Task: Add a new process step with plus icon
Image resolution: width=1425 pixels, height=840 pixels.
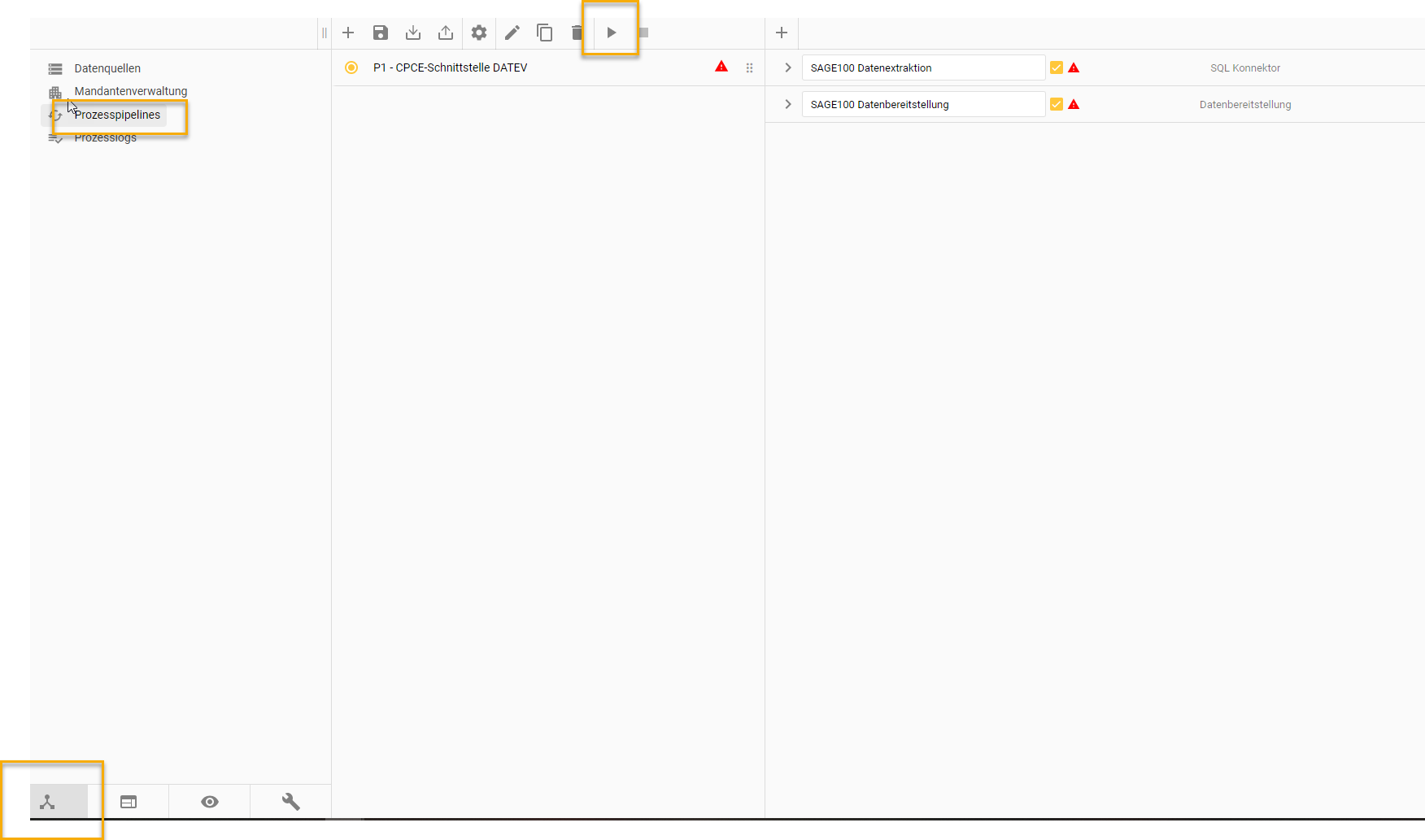Action: coord(782,33)
